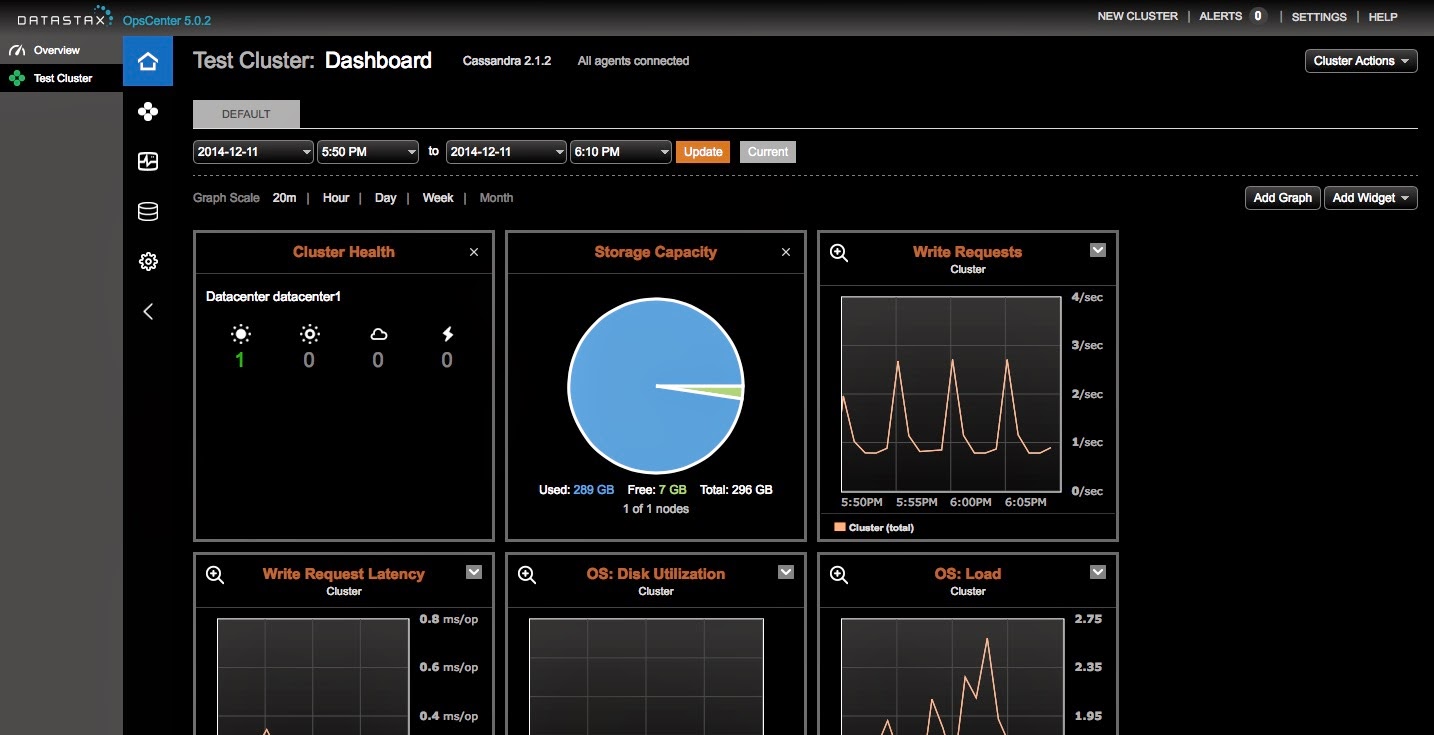Zoom into the Write Requests graph
Viewport: 1434px width, 735px height.
[x=837, y=254]
